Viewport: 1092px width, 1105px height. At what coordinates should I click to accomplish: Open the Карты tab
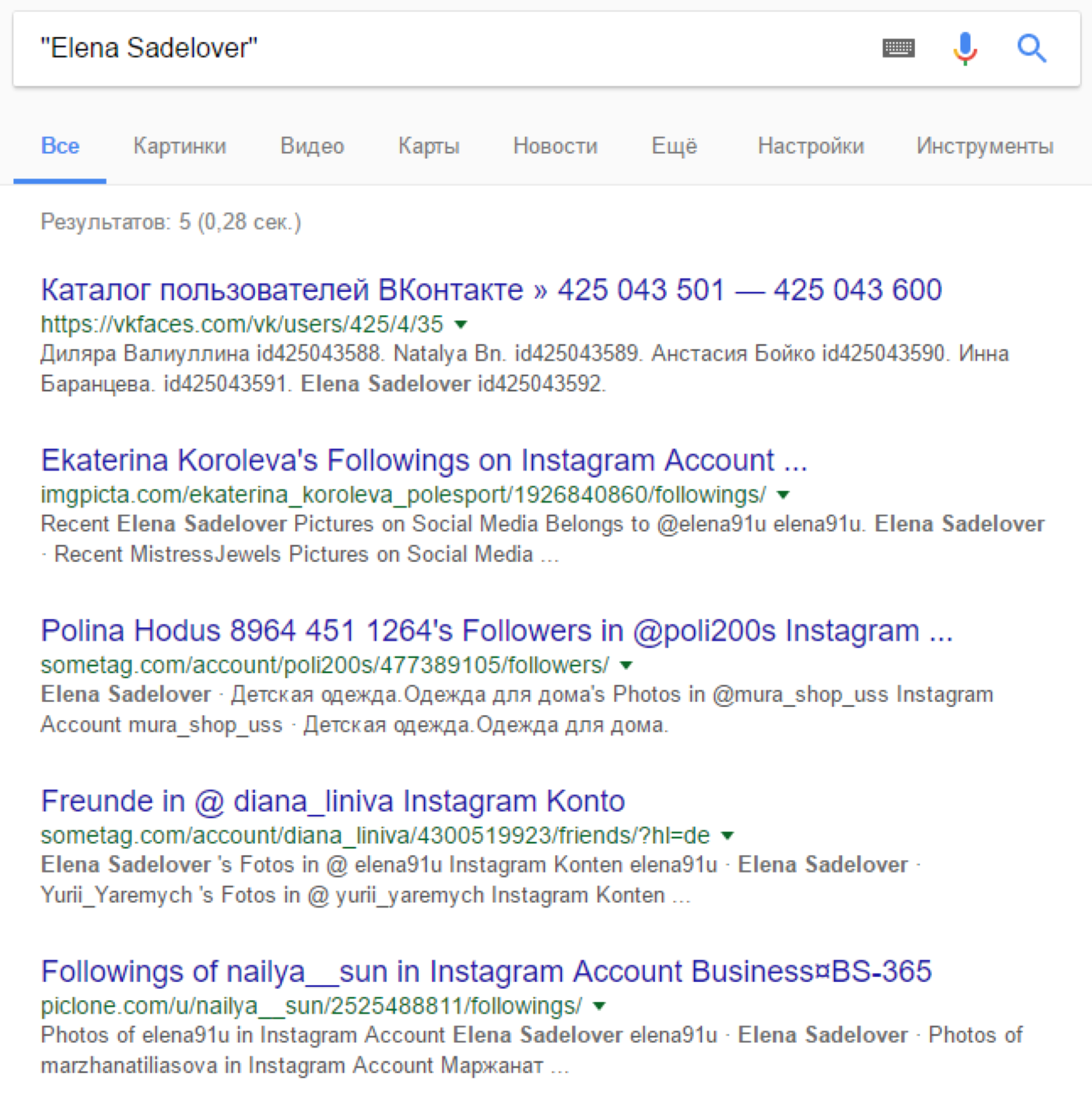click(x=429, y=146)
